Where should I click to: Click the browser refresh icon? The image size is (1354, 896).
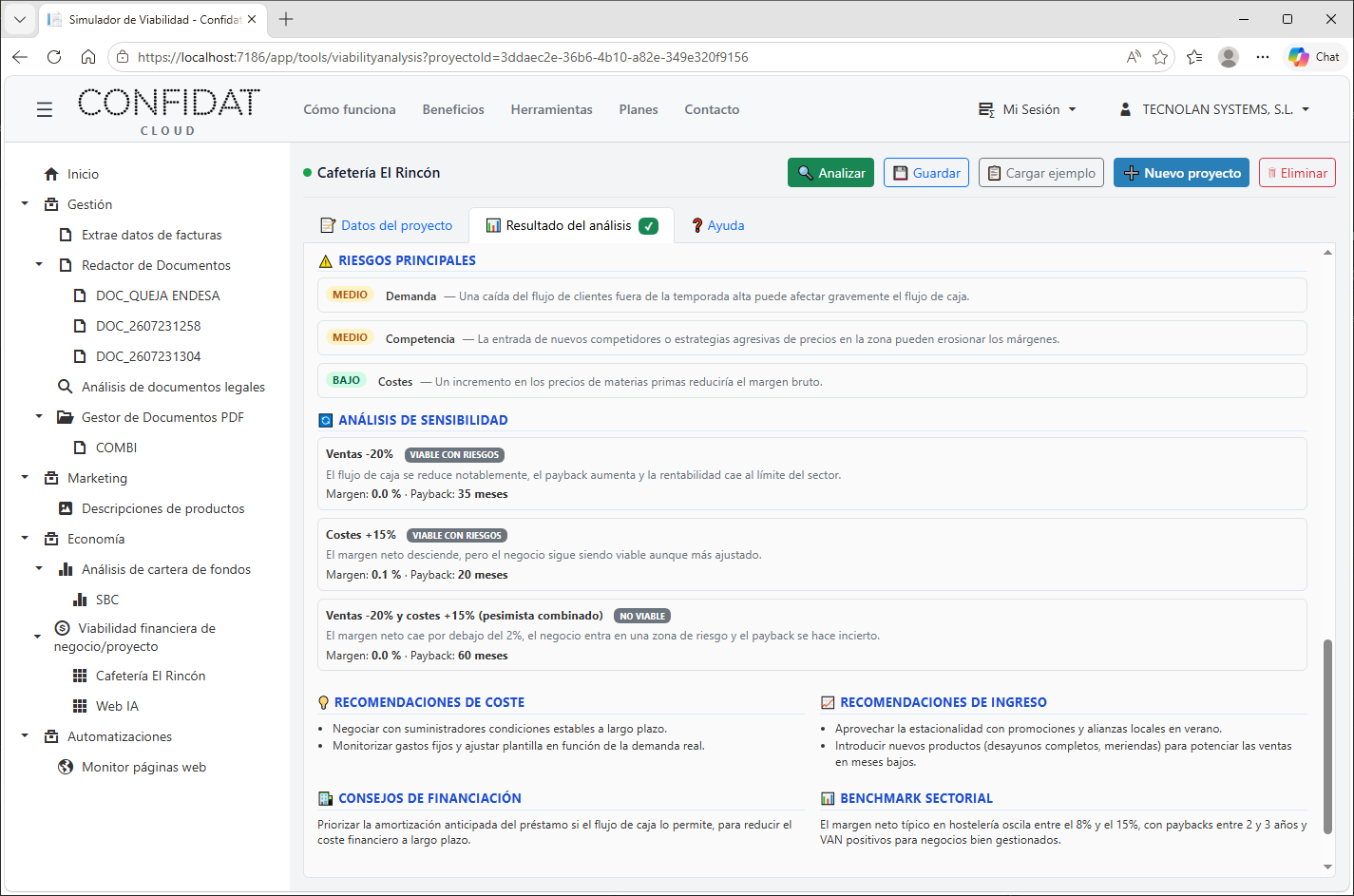54,57
